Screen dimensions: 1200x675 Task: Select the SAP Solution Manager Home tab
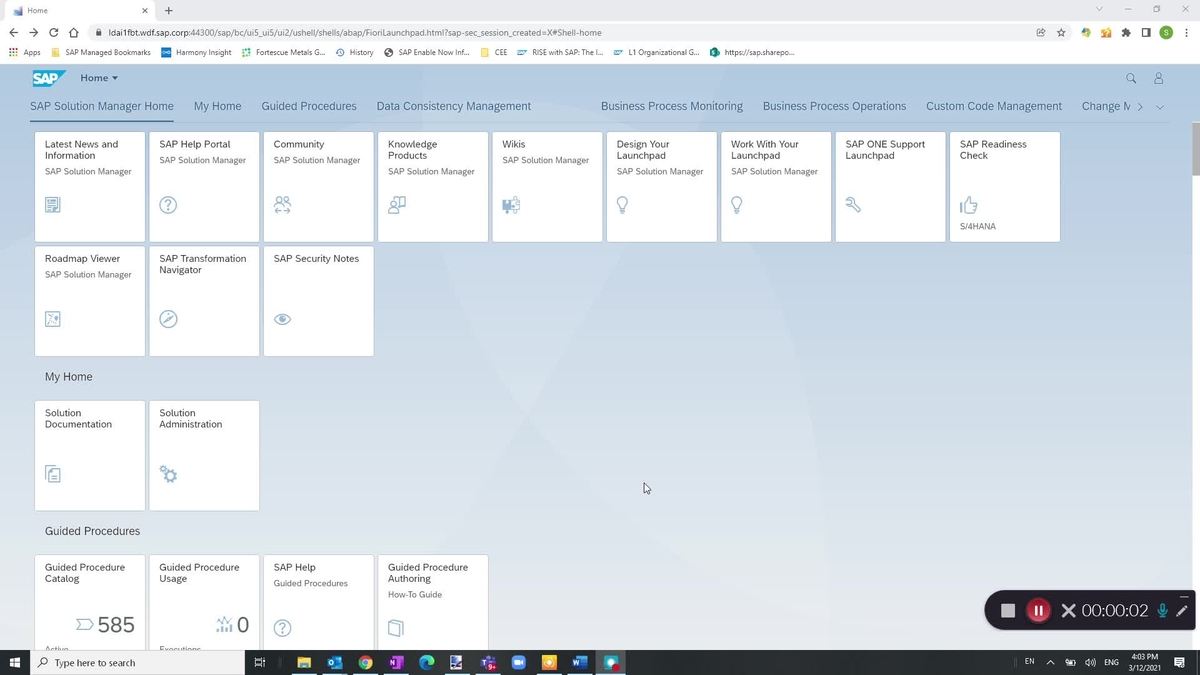[102, 106]
